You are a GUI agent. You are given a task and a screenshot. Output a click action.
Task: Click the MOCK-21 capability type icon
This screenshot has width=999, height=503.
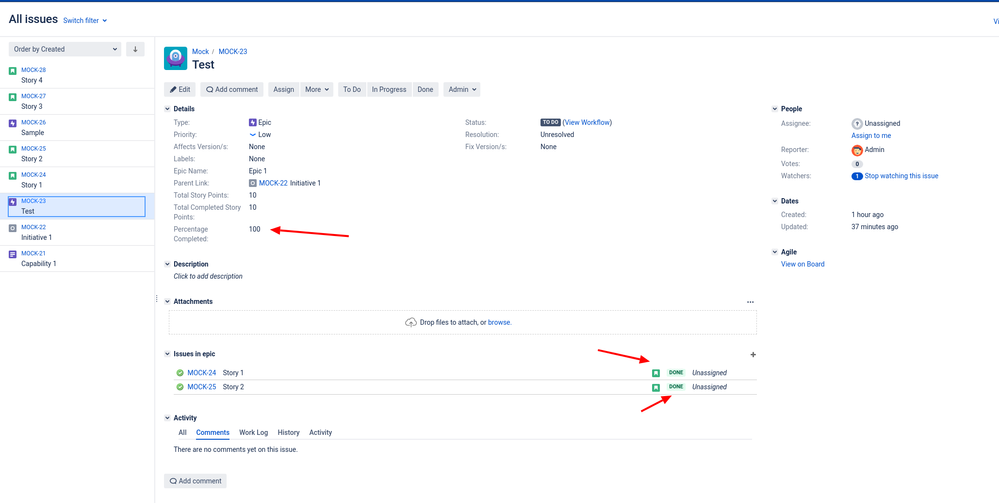pyautogui.click(x=13, y=254)
